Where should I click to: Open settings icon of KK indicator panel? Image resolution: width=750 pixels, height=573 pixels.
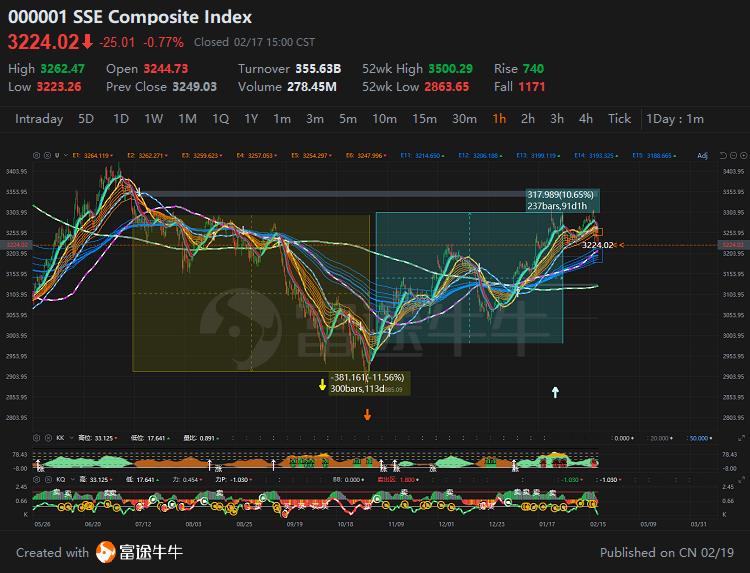[37, 438]
